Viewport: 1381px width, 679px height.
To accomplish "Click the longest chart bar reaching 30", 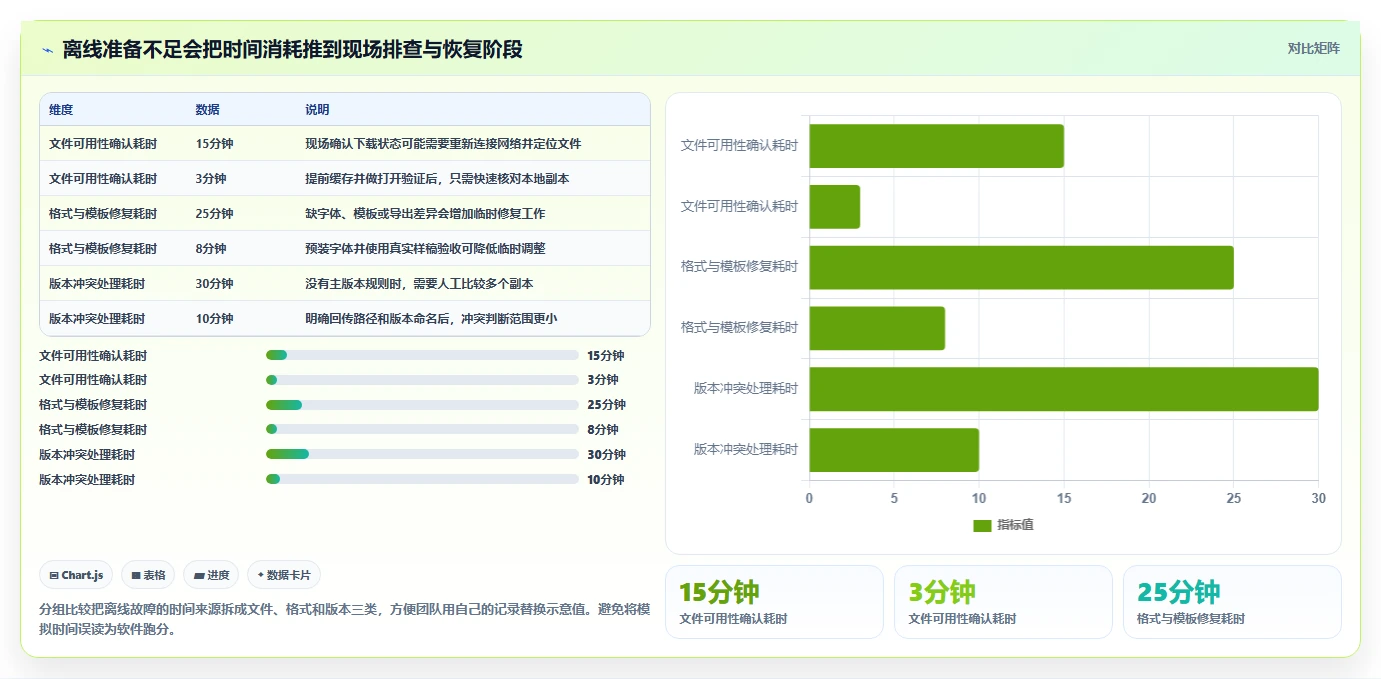I will pos(1063,389).
